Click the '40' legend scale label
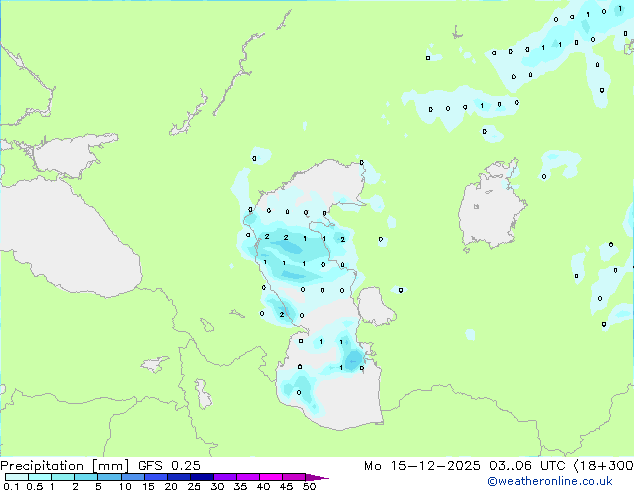Image resolution: width=634 pixels, height=490 pixels. point(263,486)
